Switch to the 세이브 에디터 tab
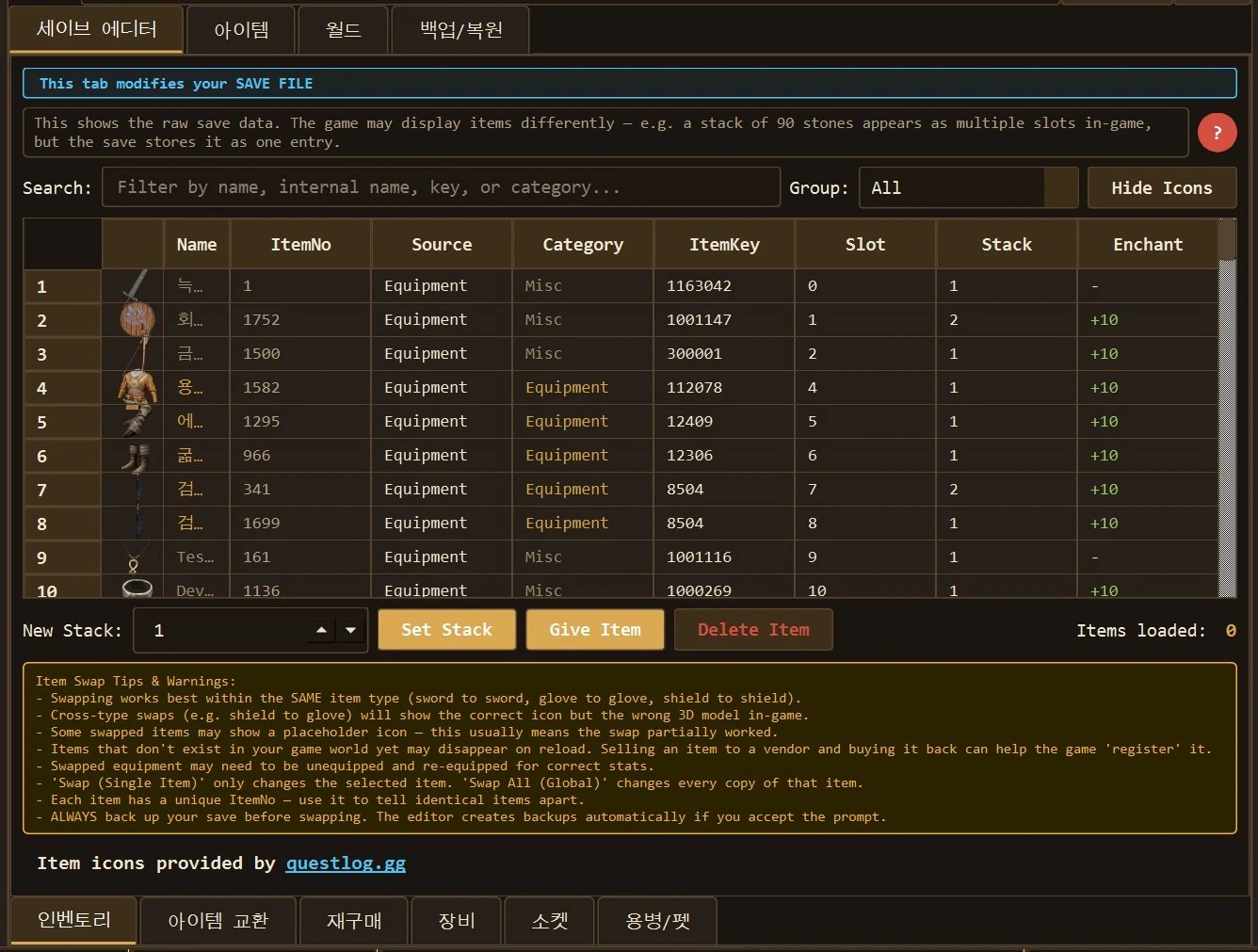 click(96, 29)
